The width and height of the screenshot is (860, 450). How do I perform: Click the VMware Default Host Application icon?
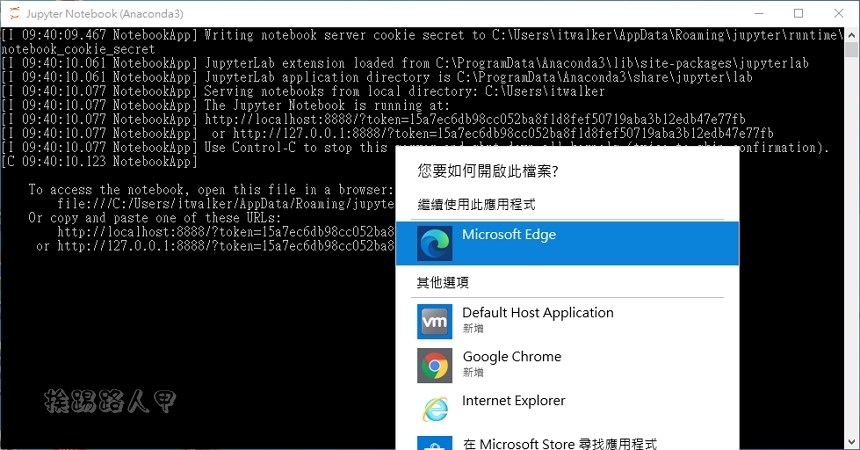click(x=434, y=321)
